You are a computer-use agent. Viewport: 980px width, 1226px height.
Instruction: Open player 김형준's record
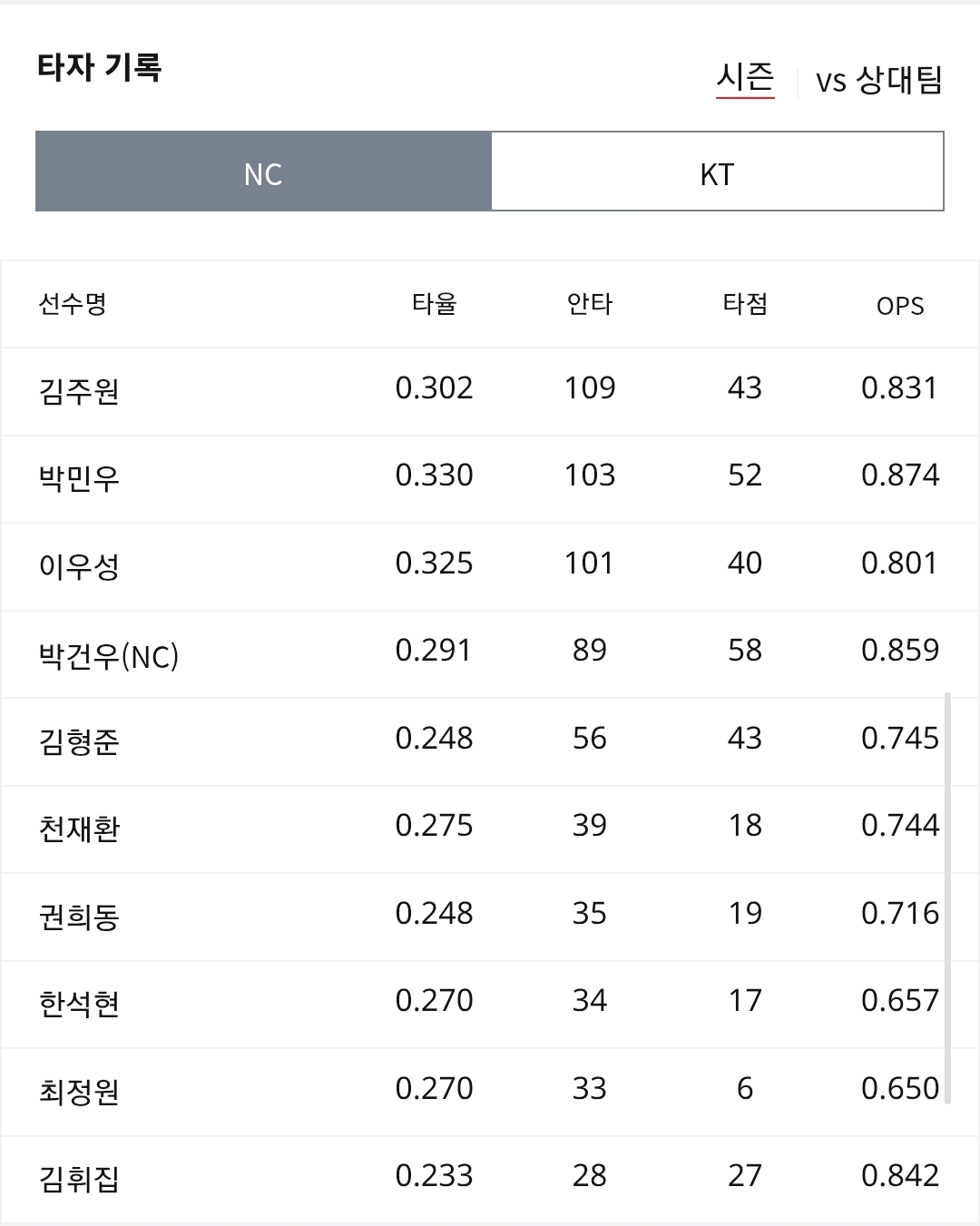click(x=490, y=742)
